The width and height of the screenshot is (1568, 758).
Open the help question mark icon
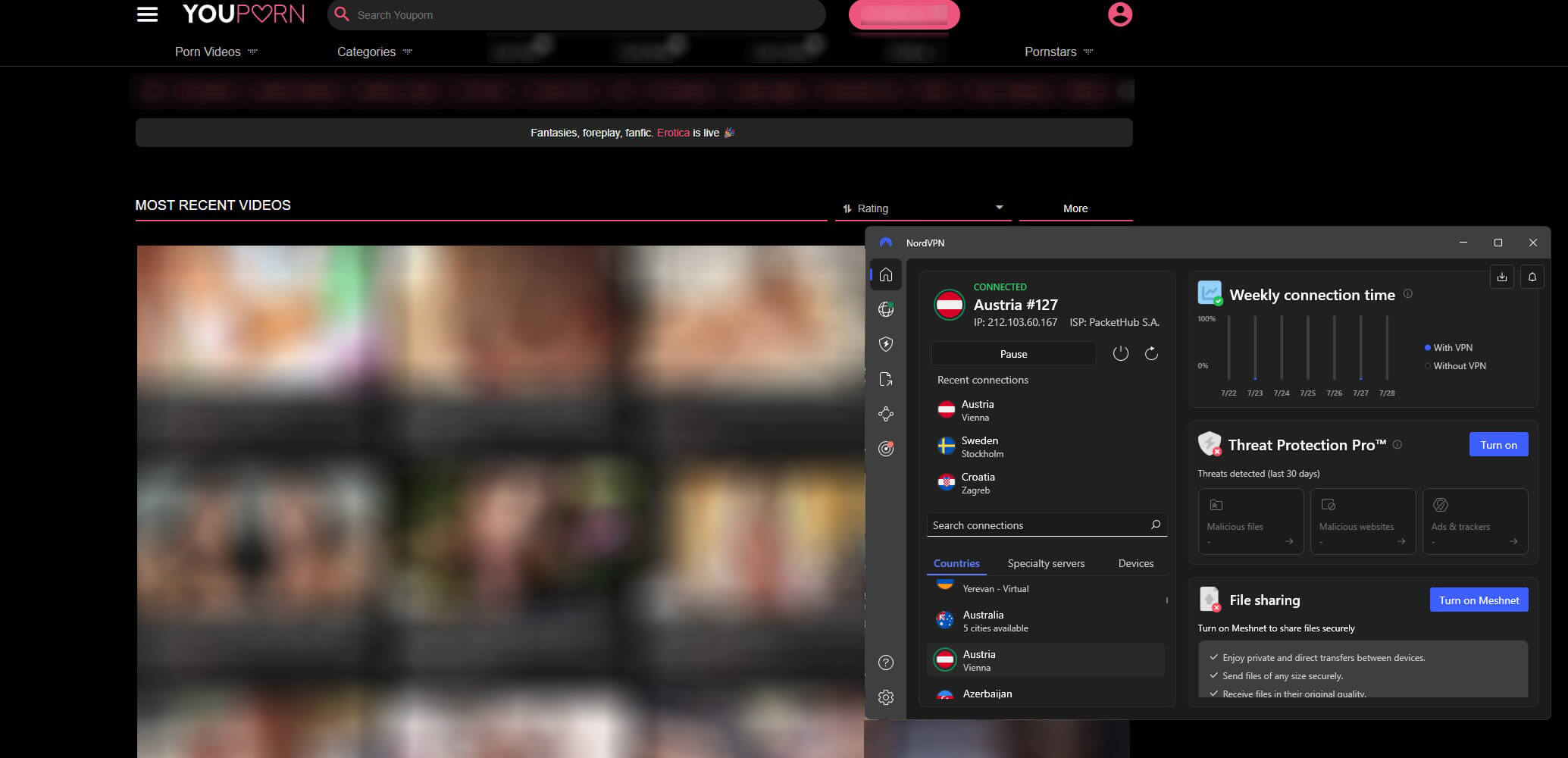(x=885, y=662)
